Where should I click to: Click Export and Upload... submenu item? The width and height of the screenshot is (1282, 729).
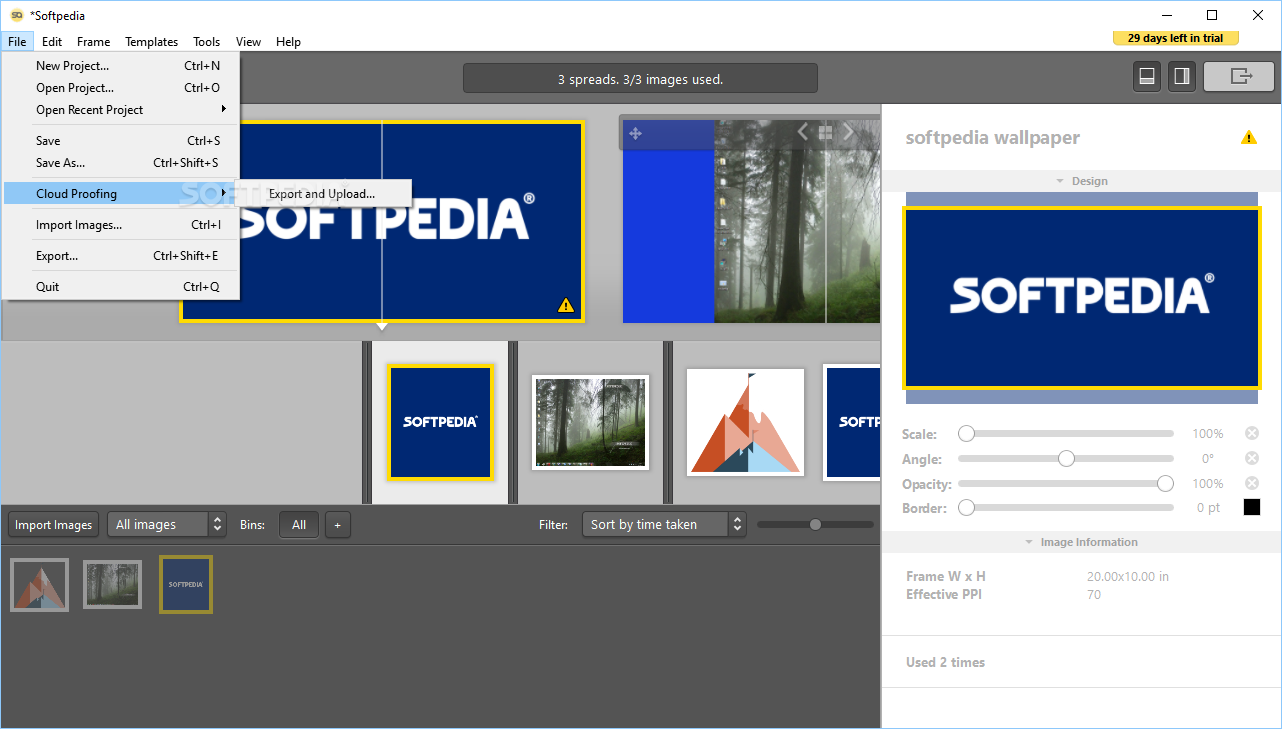tap(322, 194)
